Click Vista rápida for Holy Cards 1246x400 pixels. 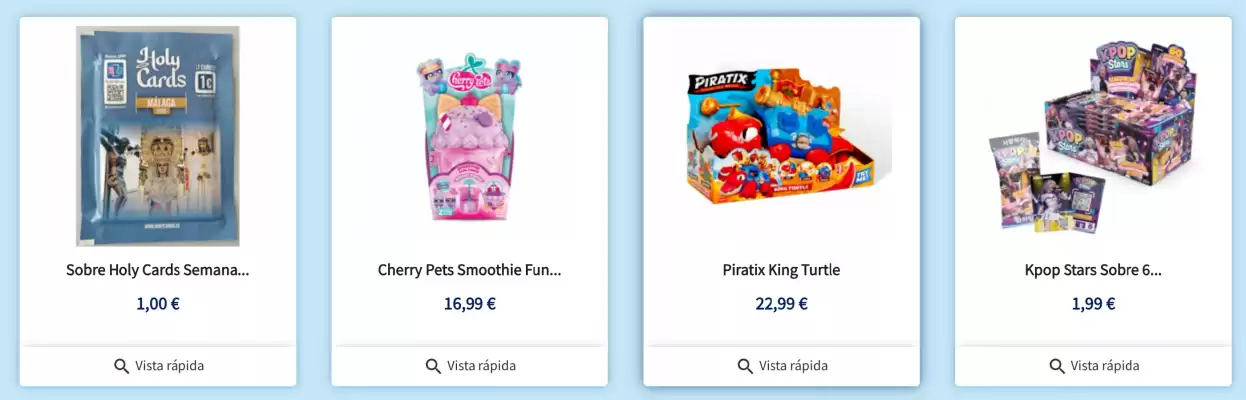point(158,366)
